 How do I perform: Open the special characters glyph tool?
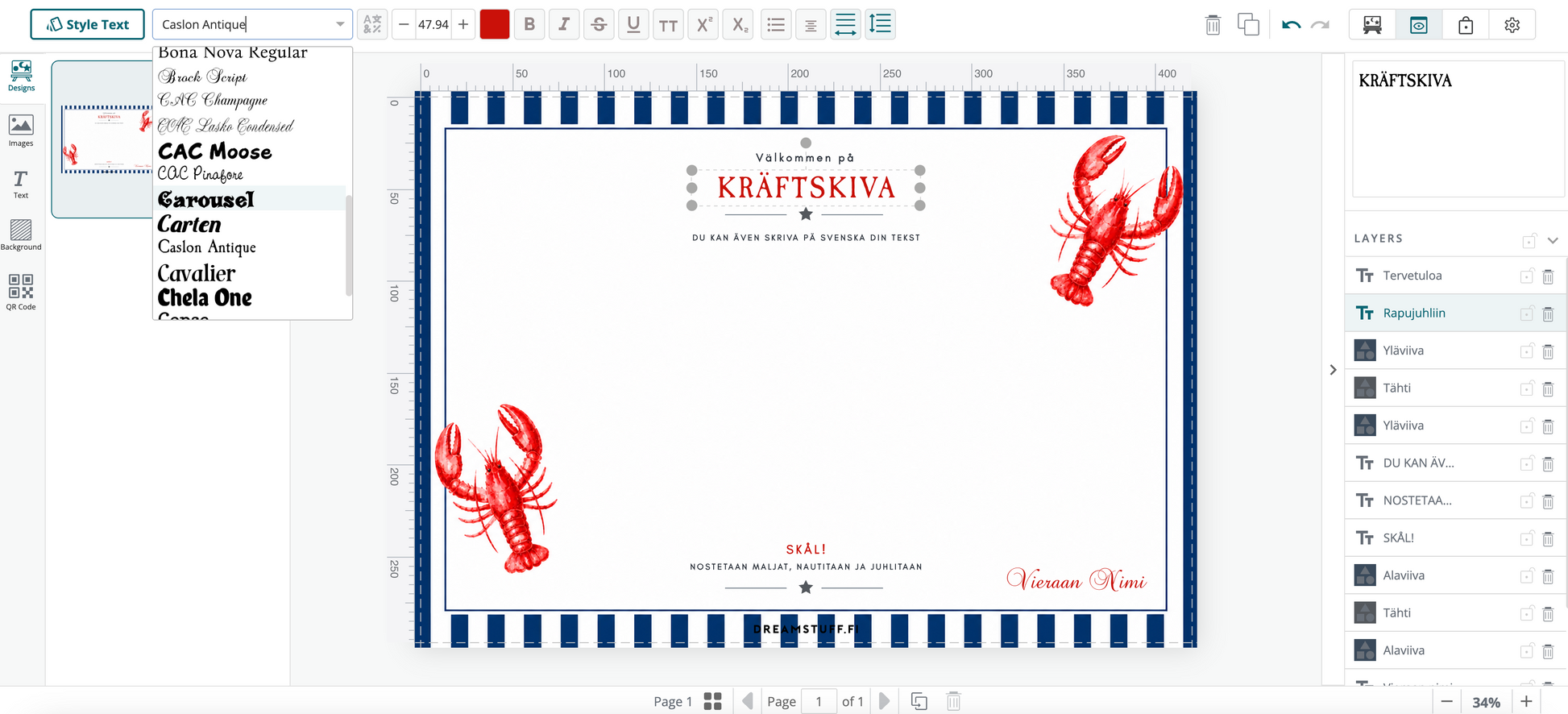coord(372,24)
